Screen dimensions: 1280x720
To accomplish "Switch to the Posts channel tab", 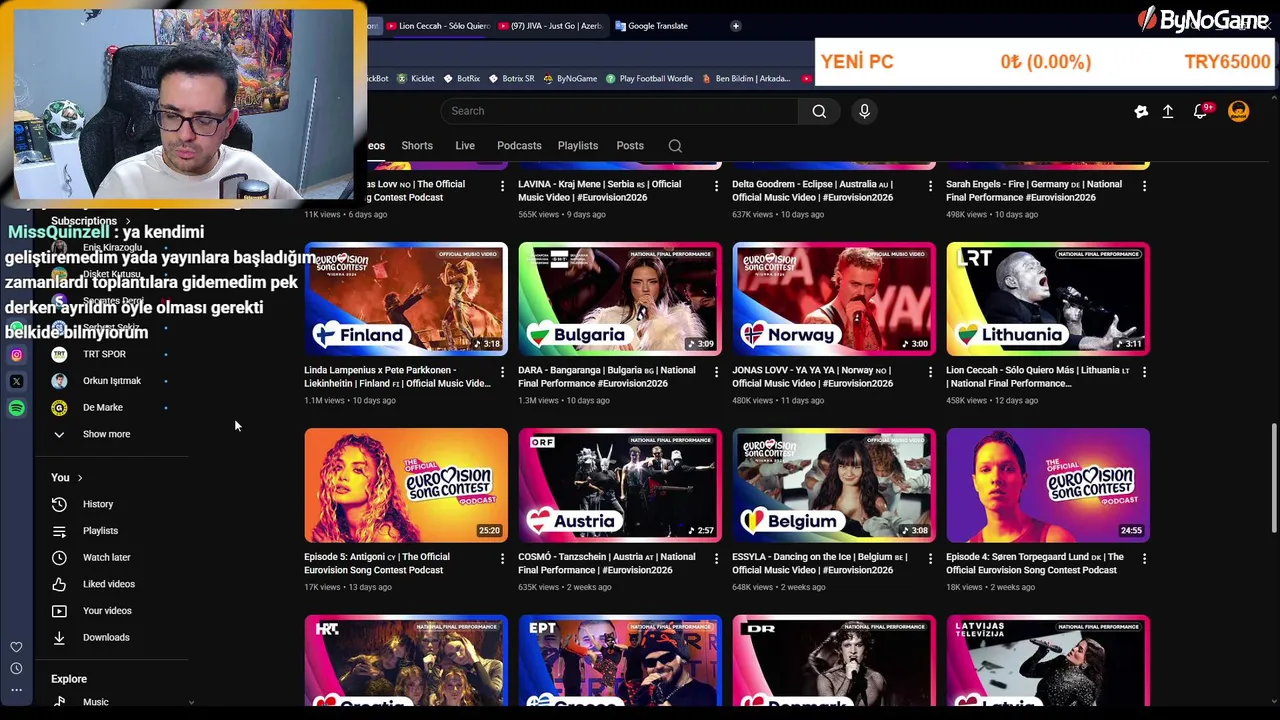I will point(630,146).
